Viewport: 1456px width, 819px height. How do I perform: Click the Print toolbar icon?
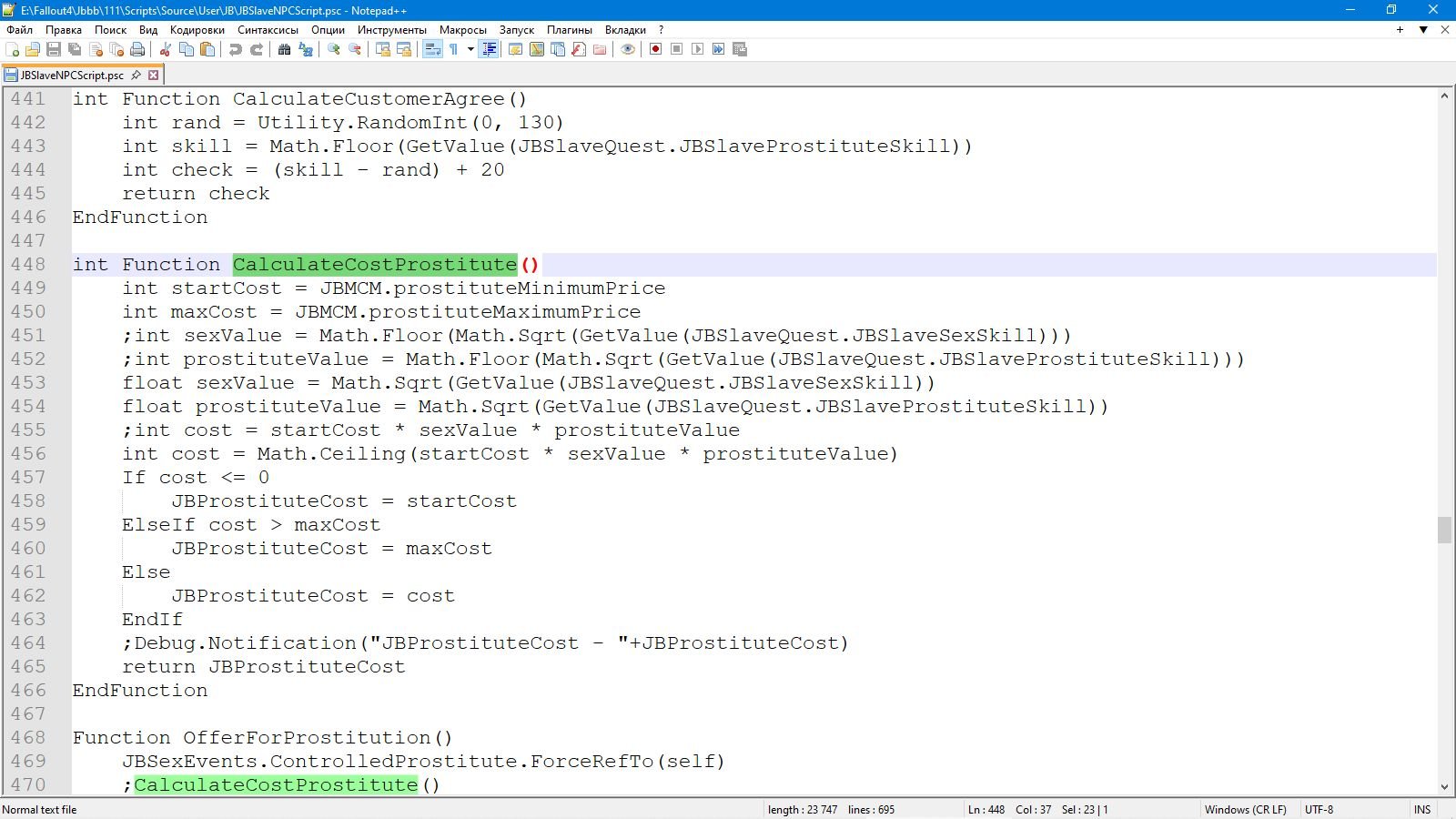pos(137,49)
